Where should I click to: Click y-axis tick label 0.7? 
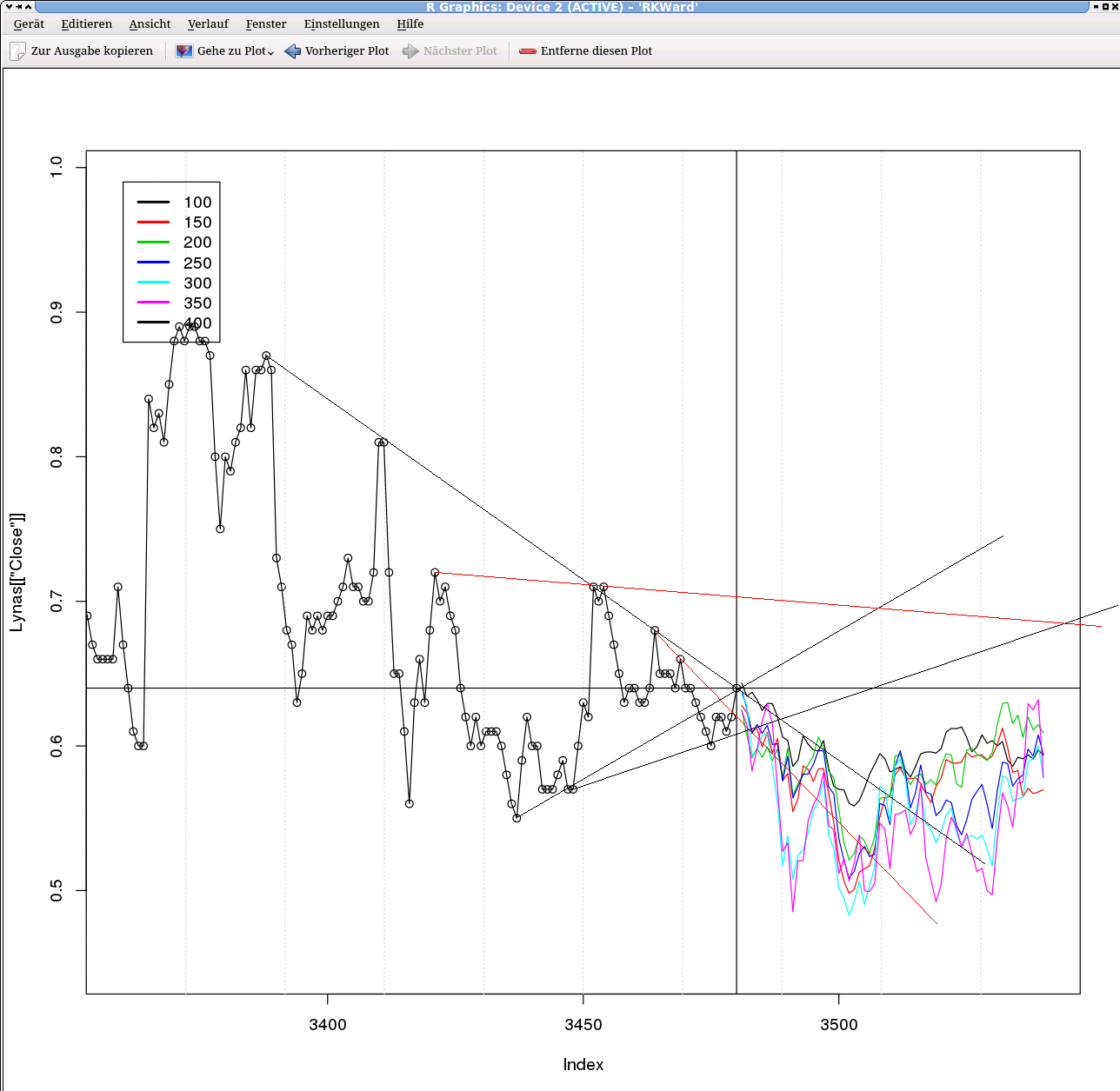(57, 601)
